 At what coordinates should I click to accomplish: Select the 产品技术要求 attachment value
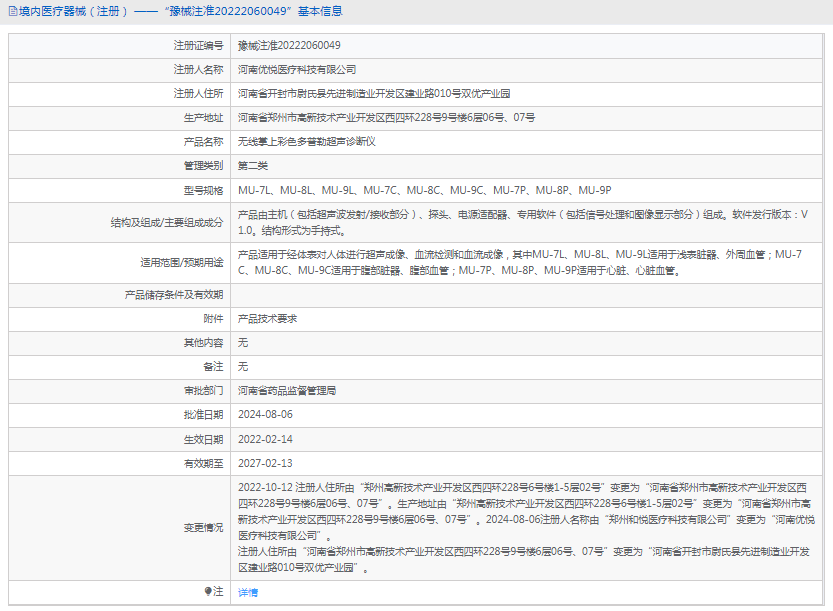point(268,319)
